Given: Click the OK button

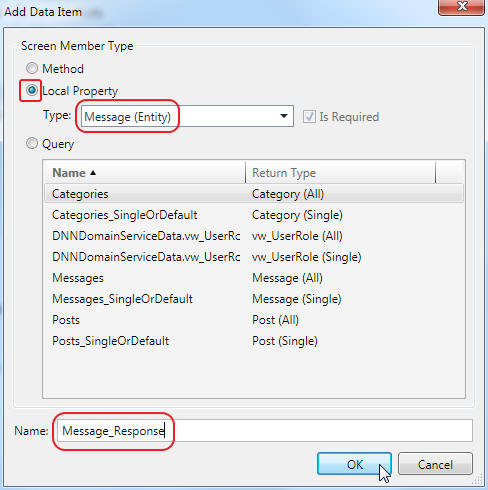Looking at the screenshot, I should pyautogui.click(x=354, y=464).
